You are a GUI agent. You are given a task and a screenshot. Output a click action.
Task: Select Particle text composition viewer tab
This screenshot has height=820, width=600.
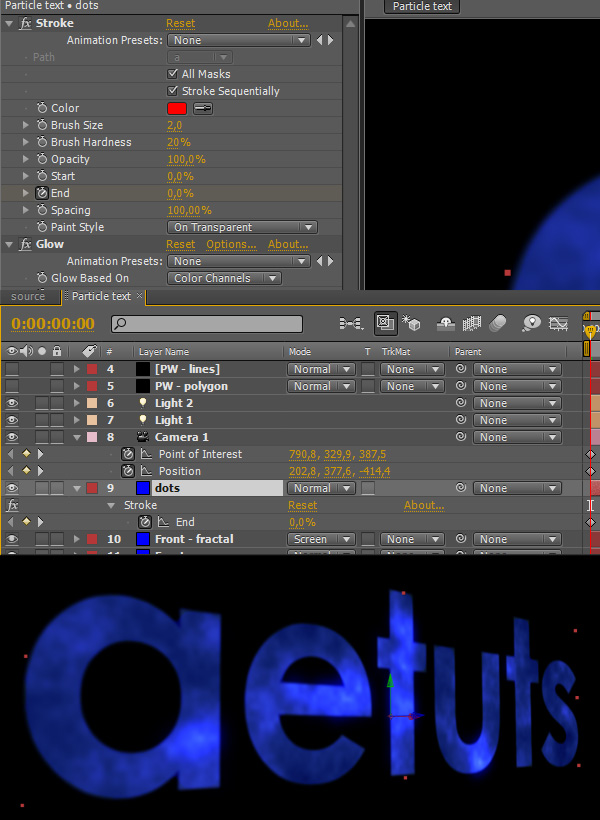pyautogui.click(x=422, y=6)
